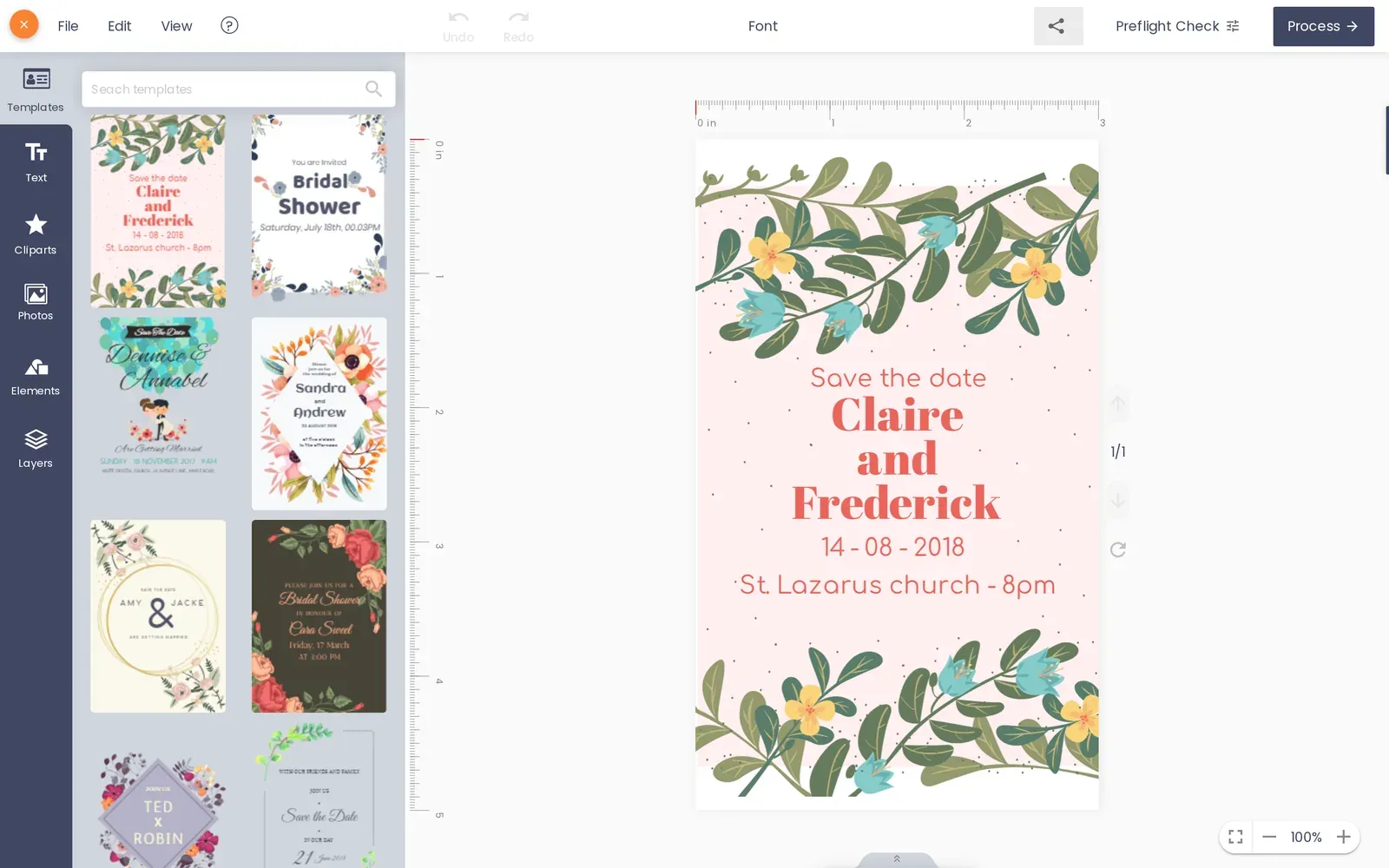Click the help question mark icon
The width and height of the screenshot is (1389, 868).
(x=229, y=25)
